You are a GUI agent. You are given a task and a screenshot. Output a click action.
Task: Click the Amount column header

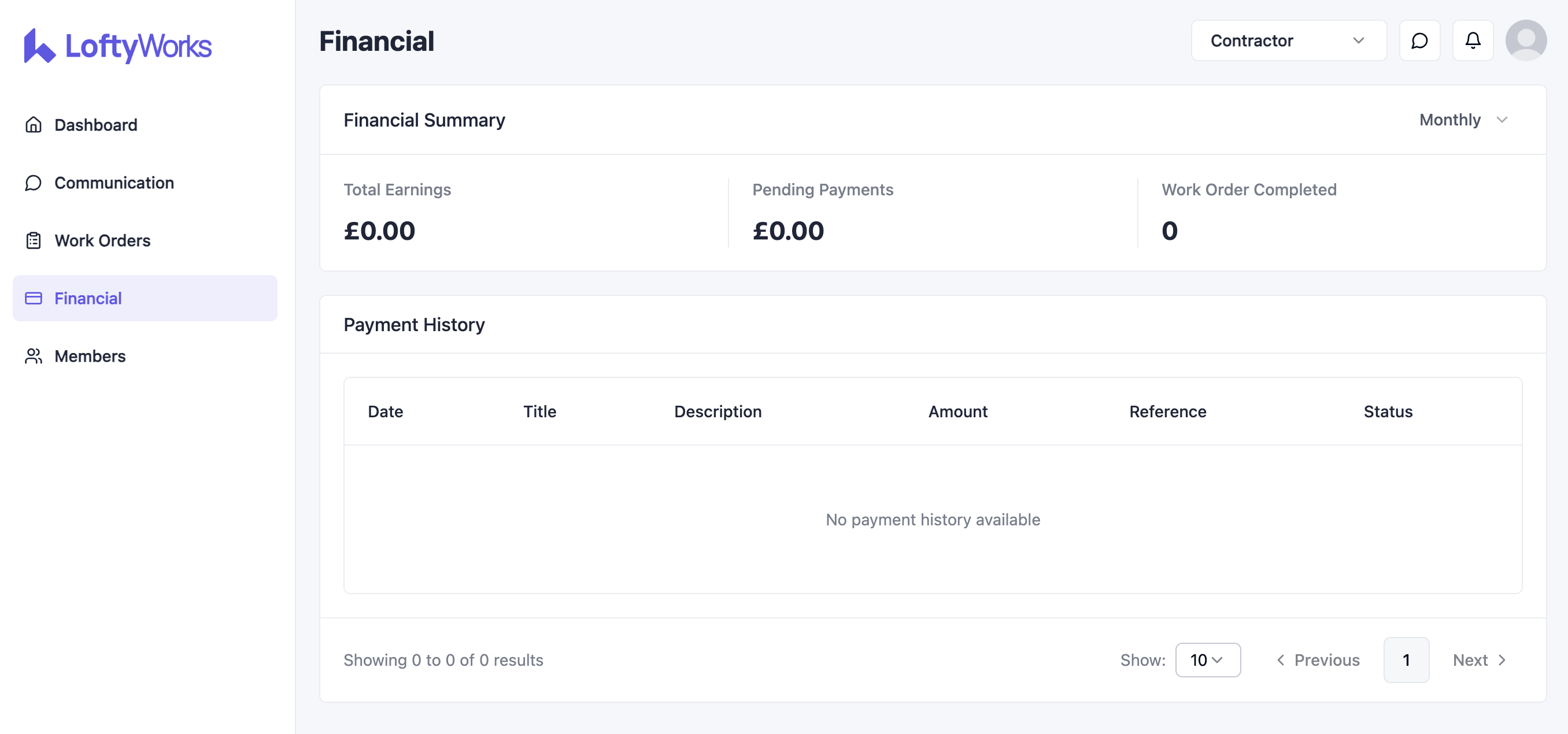pyautogui.click(x=957, y=412)
